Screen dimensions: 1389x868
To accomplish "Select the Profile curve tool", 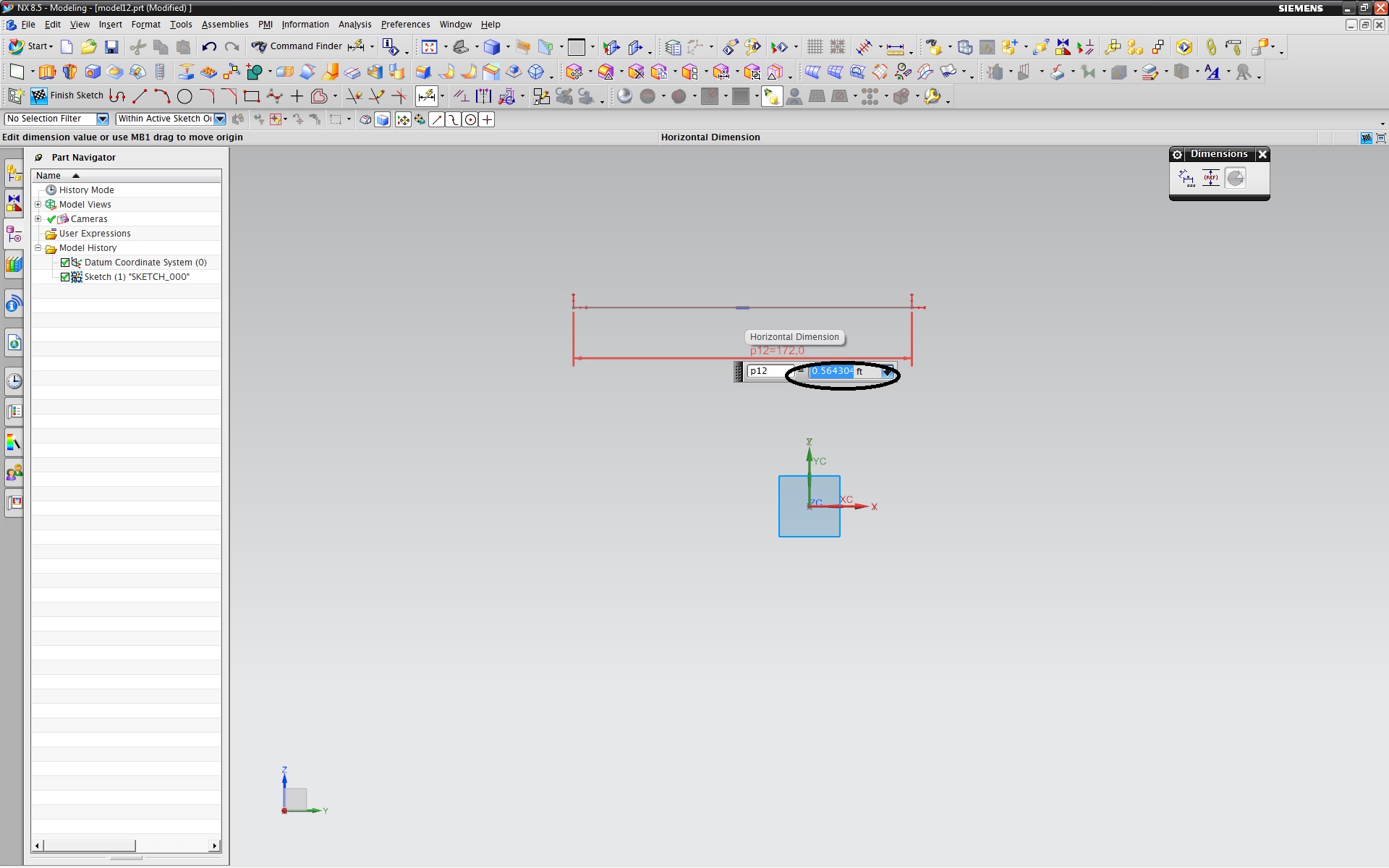I will [117, 95].
